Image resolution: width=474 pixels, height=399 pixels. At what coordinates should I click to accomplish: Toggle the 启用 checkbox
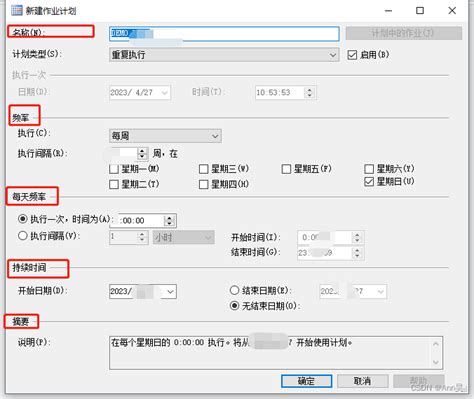(352, 55)
